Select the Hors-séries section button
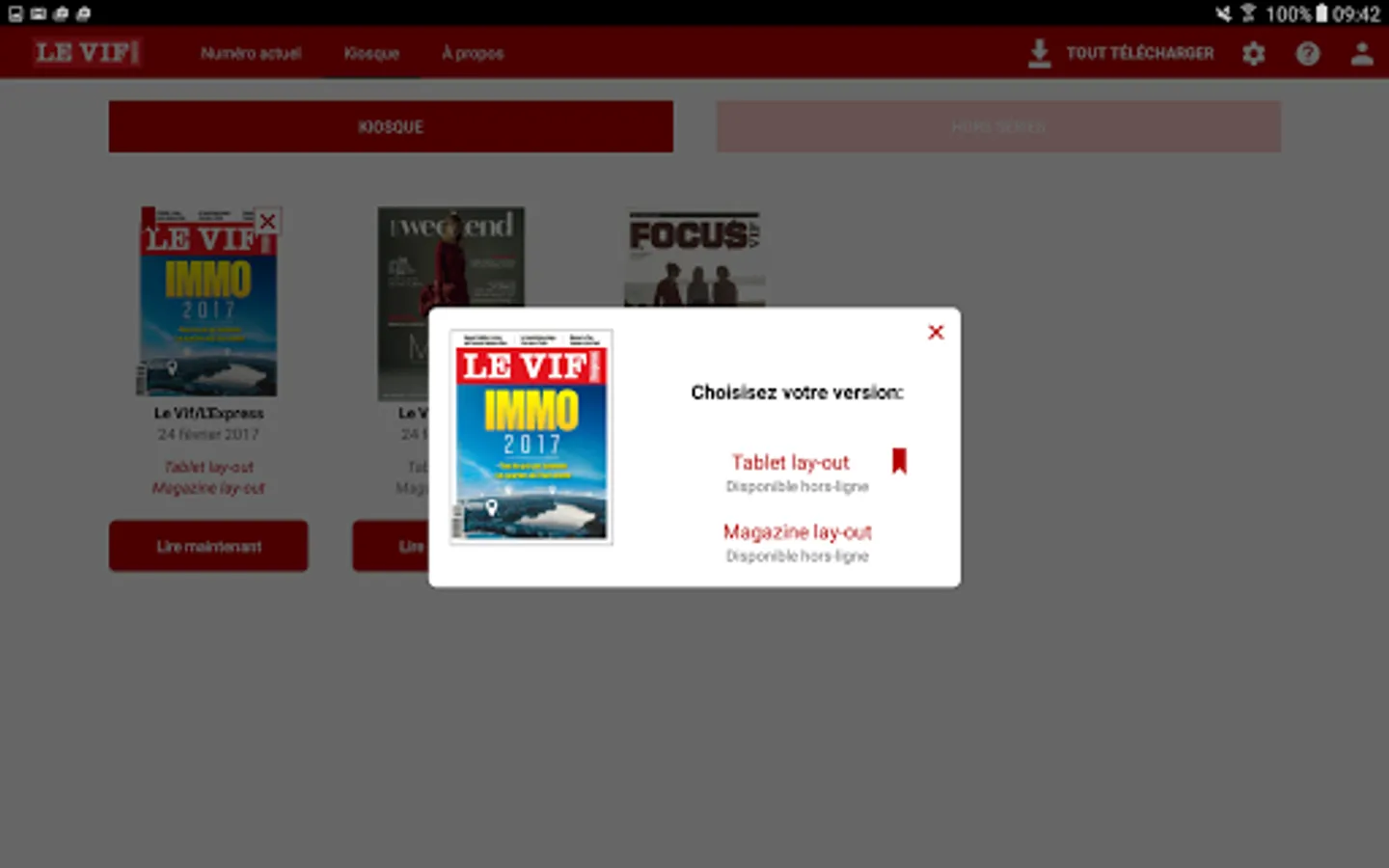The width and height of the screenshot is (1389, 868). [x=998, y=126]
